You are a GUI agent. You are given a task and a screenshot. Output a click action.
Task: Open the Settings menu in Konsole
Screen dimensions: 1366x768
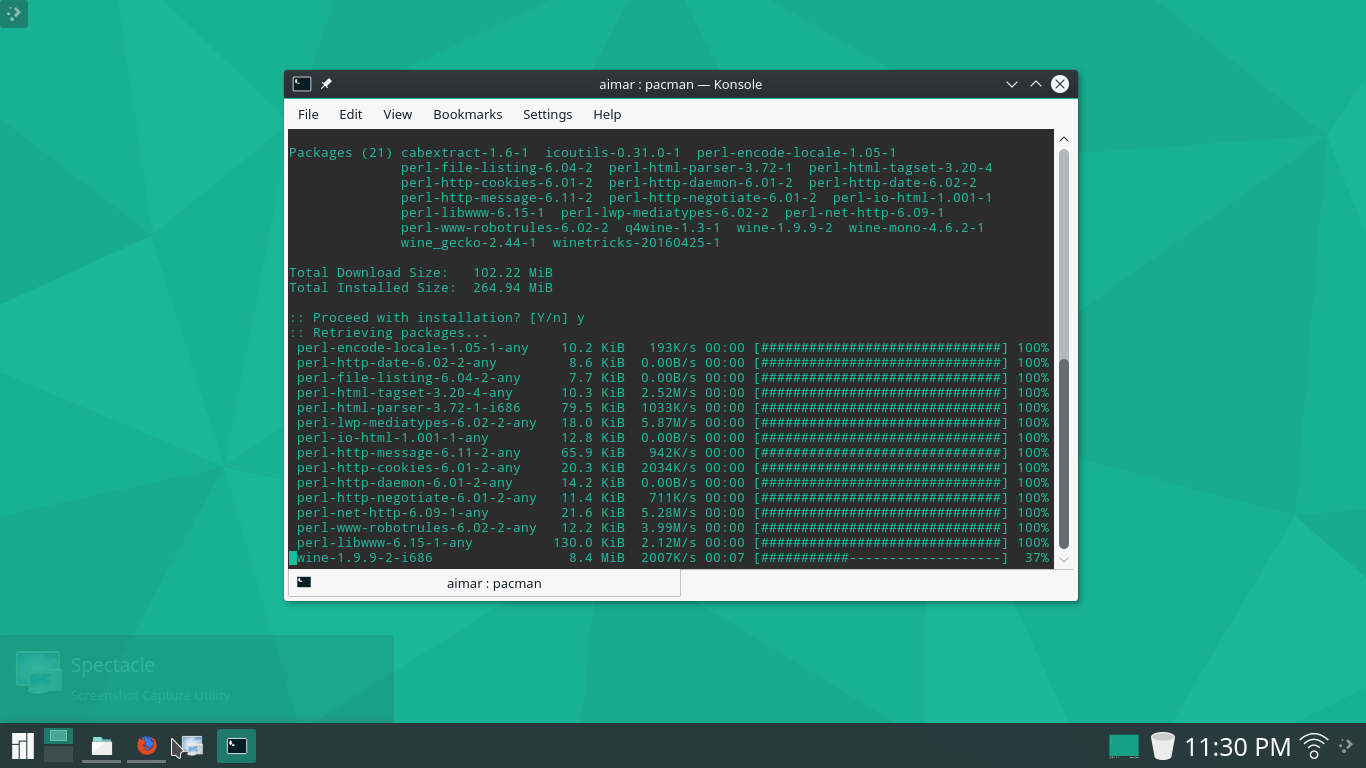pos(547,114)
